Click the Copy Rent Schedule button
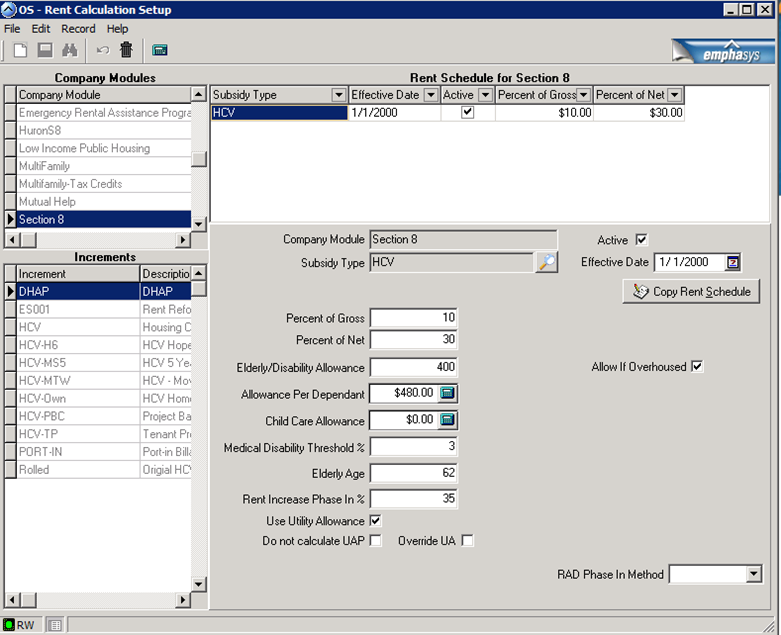The width and height of the screenshot is (781, 635). [690, 292]
